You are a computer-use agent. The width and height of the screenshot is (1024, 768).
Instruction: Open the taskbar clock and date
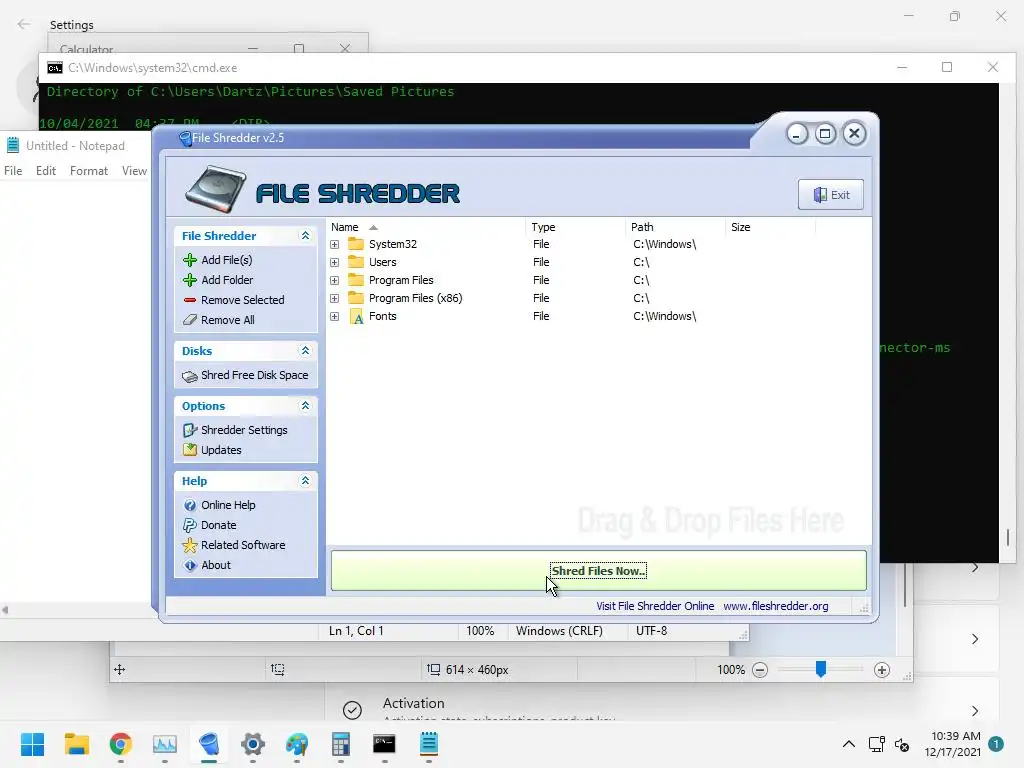tap(952, 744)
